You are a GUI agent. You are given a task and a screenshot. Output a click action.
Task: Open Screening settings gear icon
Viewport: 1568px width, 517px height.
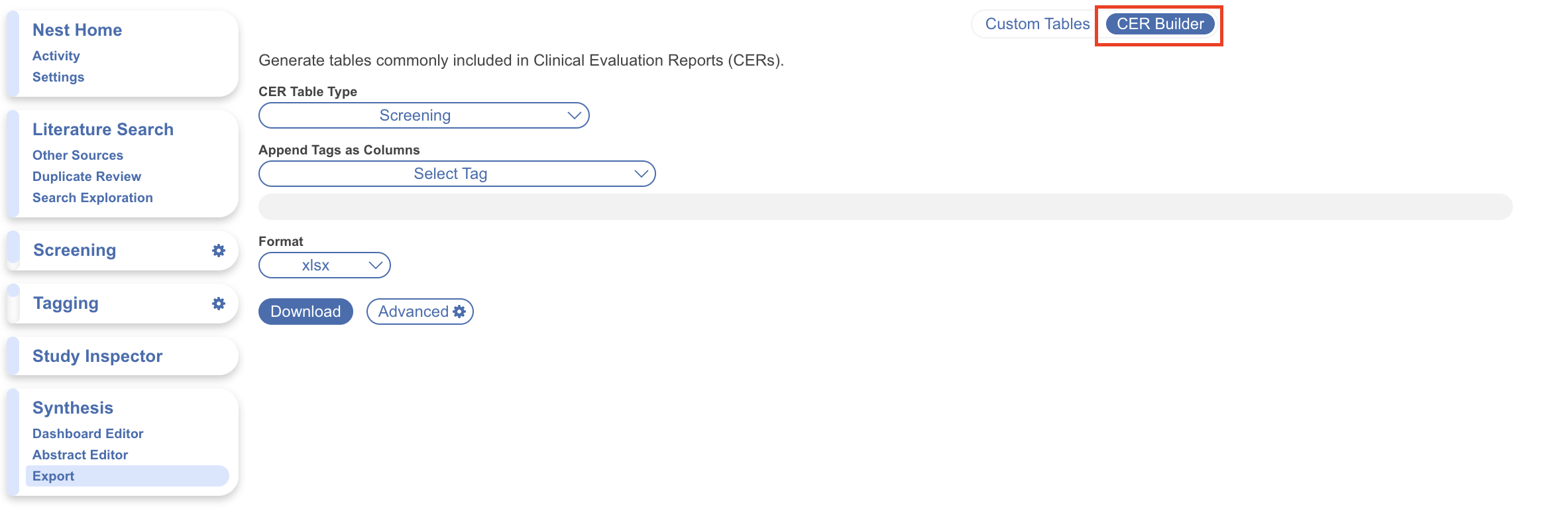(218, 251)
